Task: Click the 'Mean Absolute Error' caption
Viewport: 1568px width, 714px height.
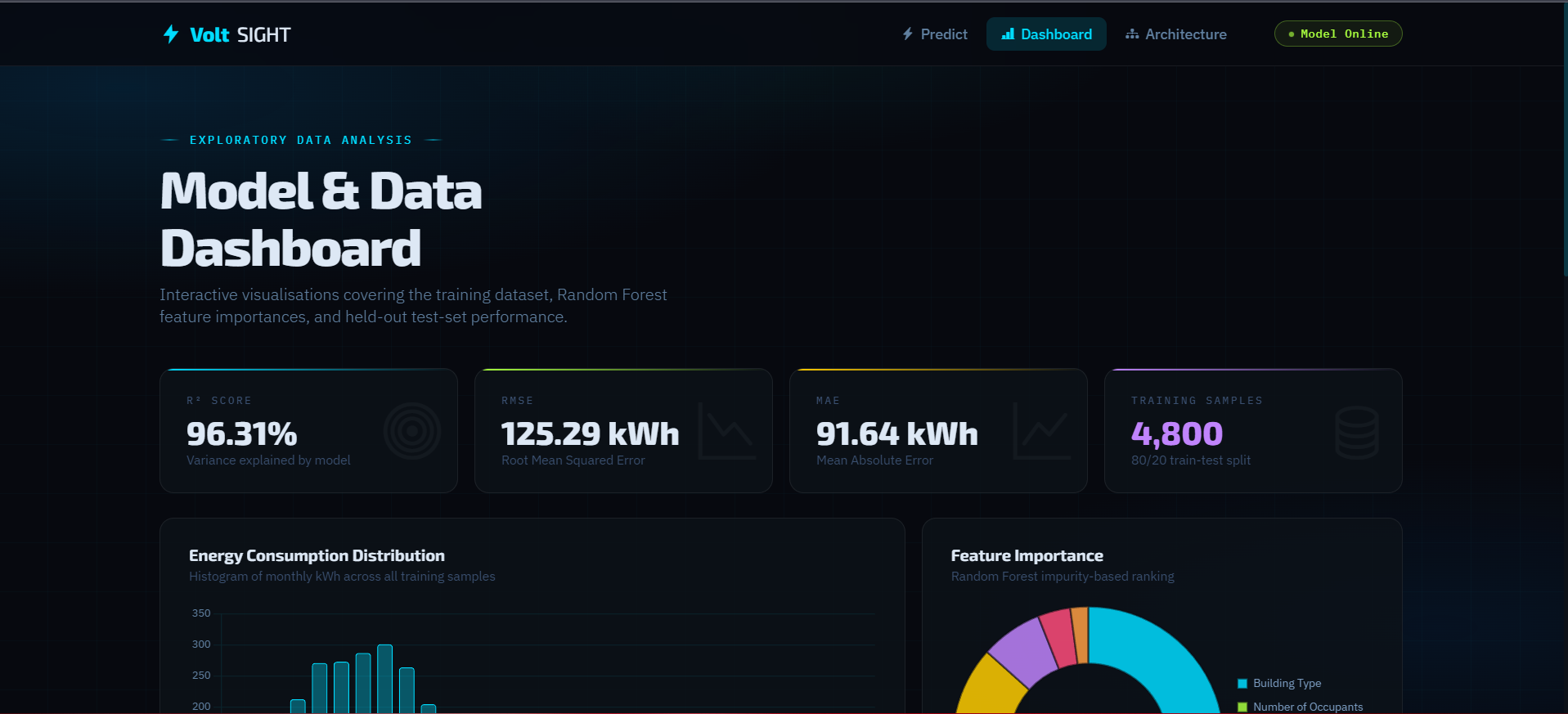Action: [x=874, y=460]
